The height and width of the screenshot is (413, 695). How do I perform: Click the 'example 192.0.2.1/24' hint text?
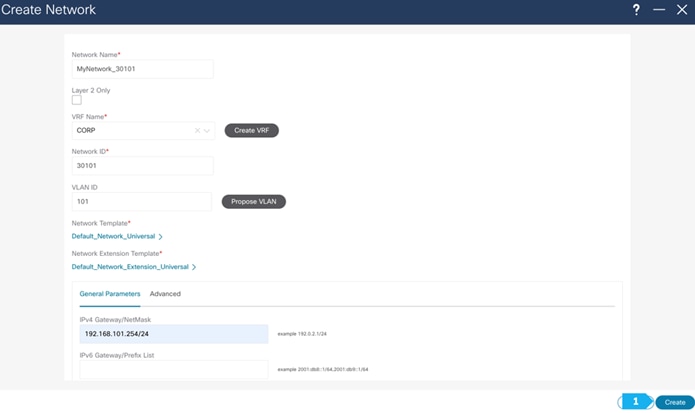(302, 334)
